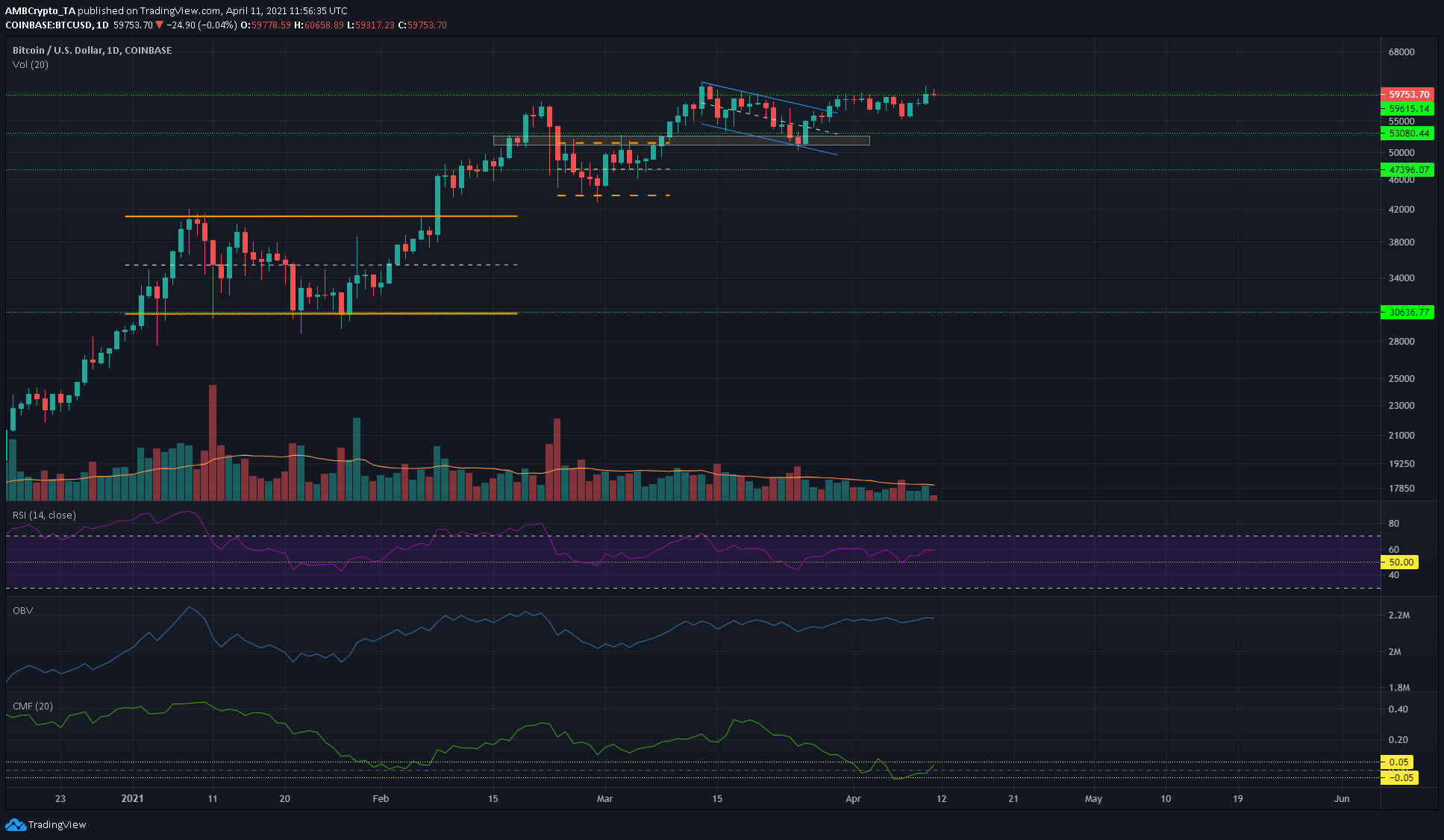Click the AMBCrypto_TA publisher attribution text
Image resolution: width=1444 pixels, height=840 pixels.
click(40, 11)
